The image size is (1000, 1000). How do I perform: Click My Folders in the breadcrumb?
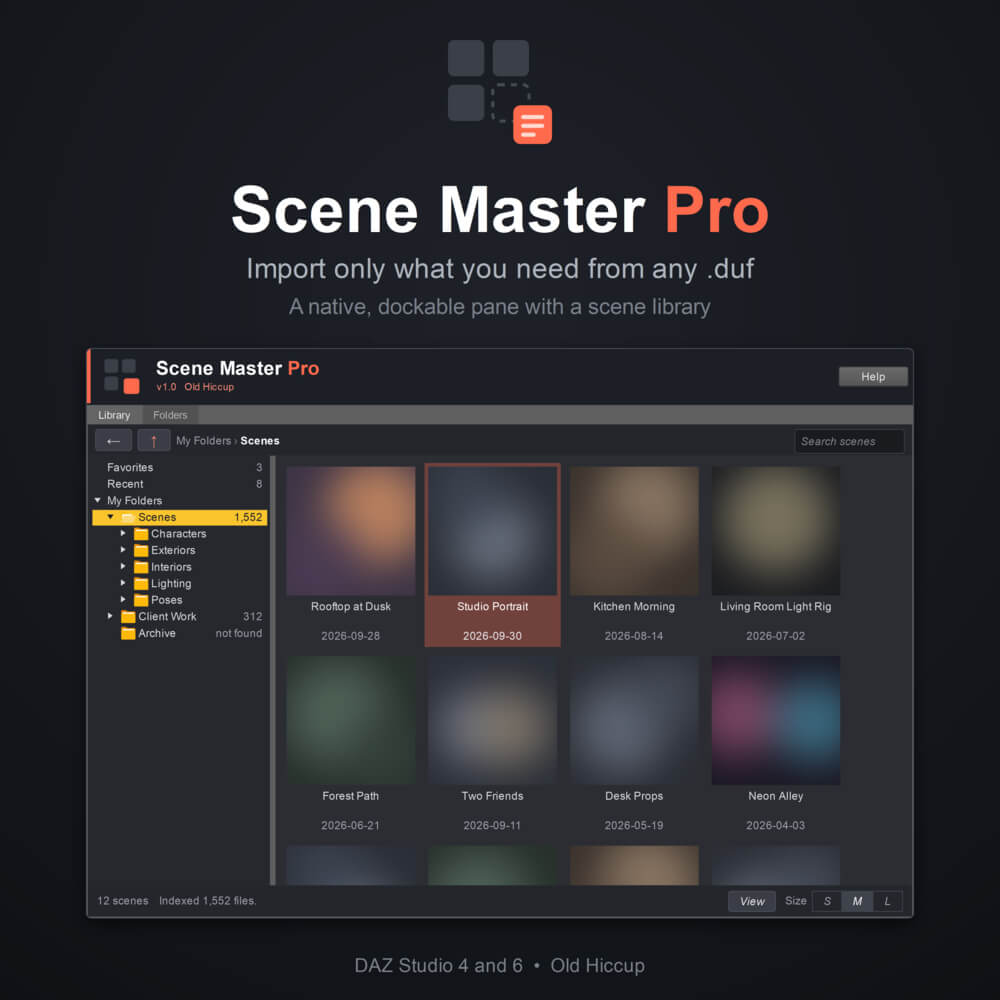[x=203, y=441]
